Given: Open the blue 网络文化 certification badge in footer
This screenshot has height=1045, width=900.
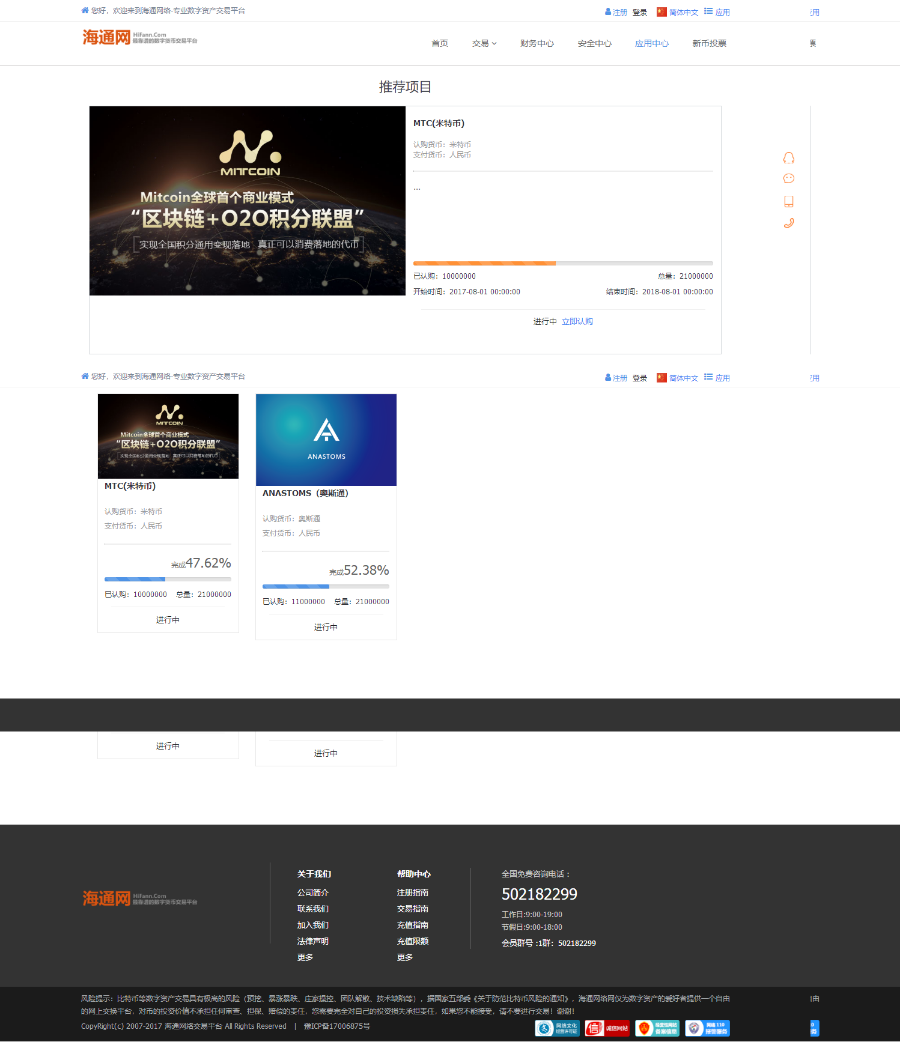Looking at the screenshot, I should 557,1028.
